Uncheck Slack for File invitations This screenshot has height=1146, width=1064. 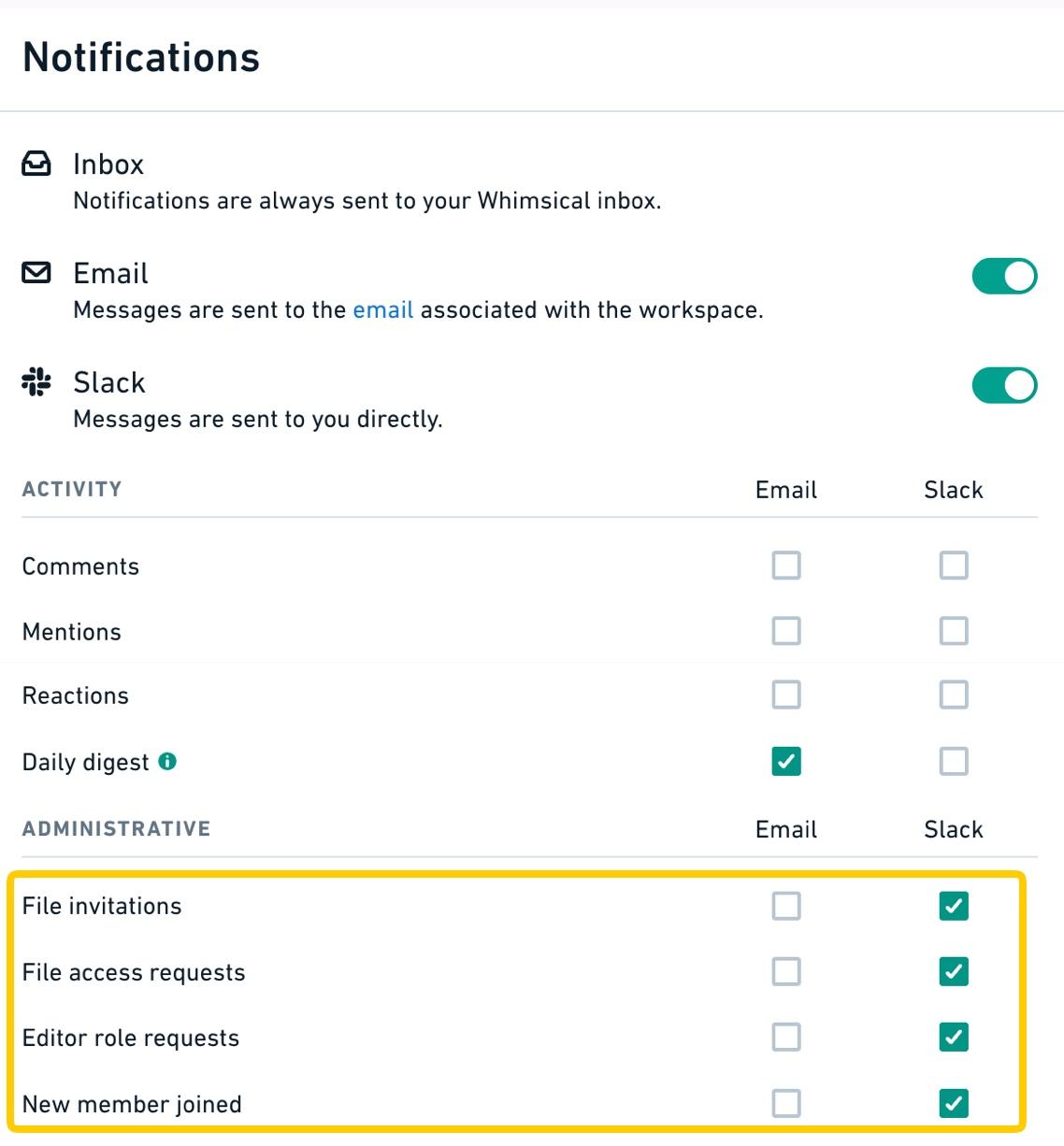coord(954,906)
